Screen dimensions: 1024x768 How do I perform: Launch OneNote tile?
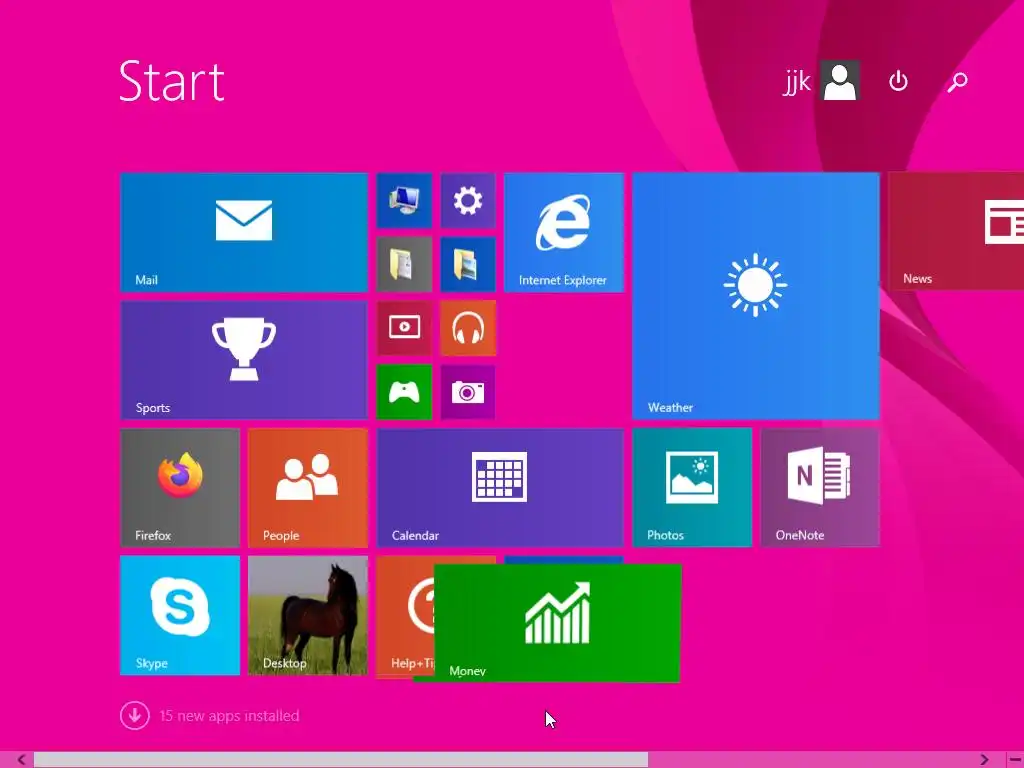click(x=820, y=488)
